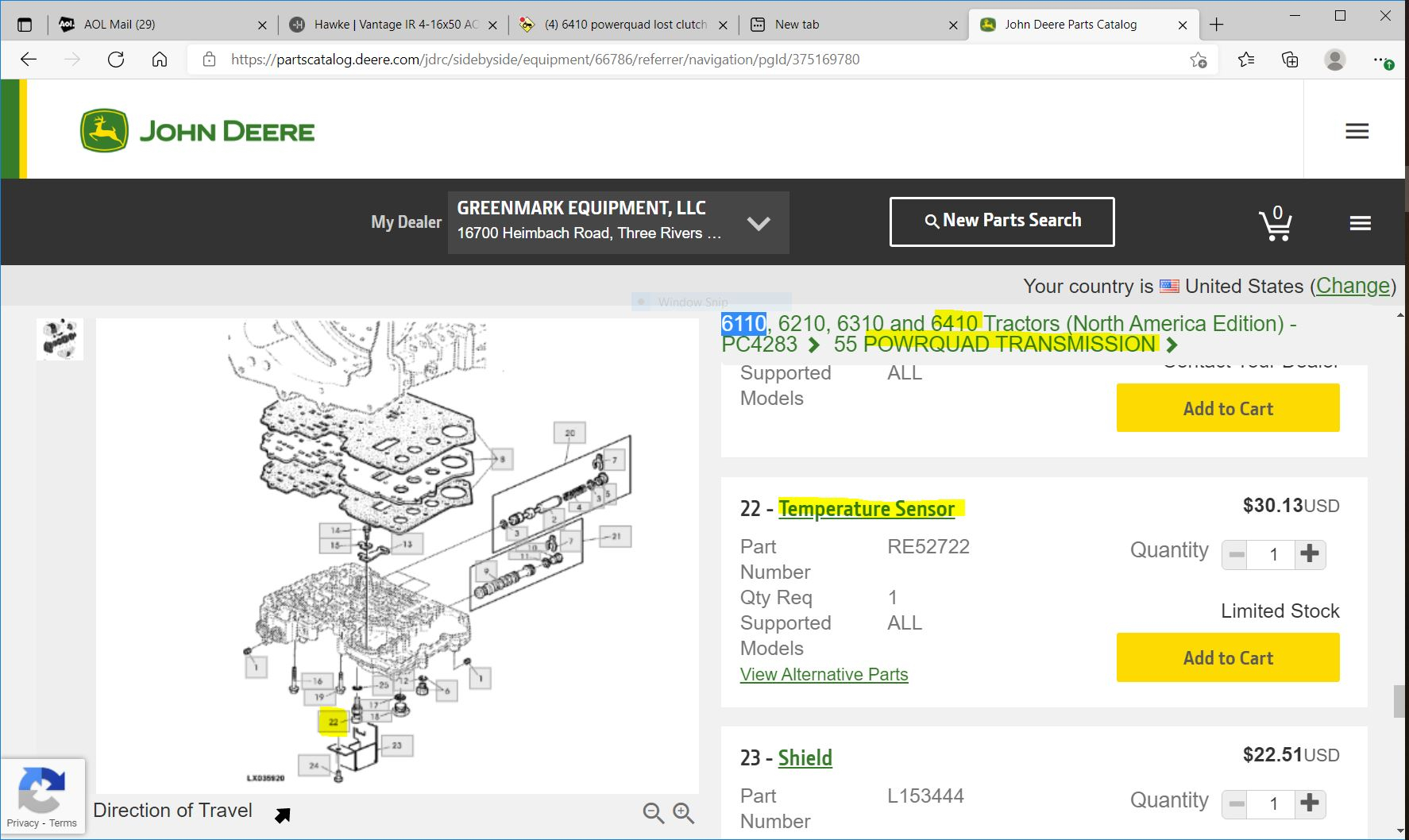Go to browser Home page icon
The height and width of the screenshot is (840, 1409).
pos(160,60)
